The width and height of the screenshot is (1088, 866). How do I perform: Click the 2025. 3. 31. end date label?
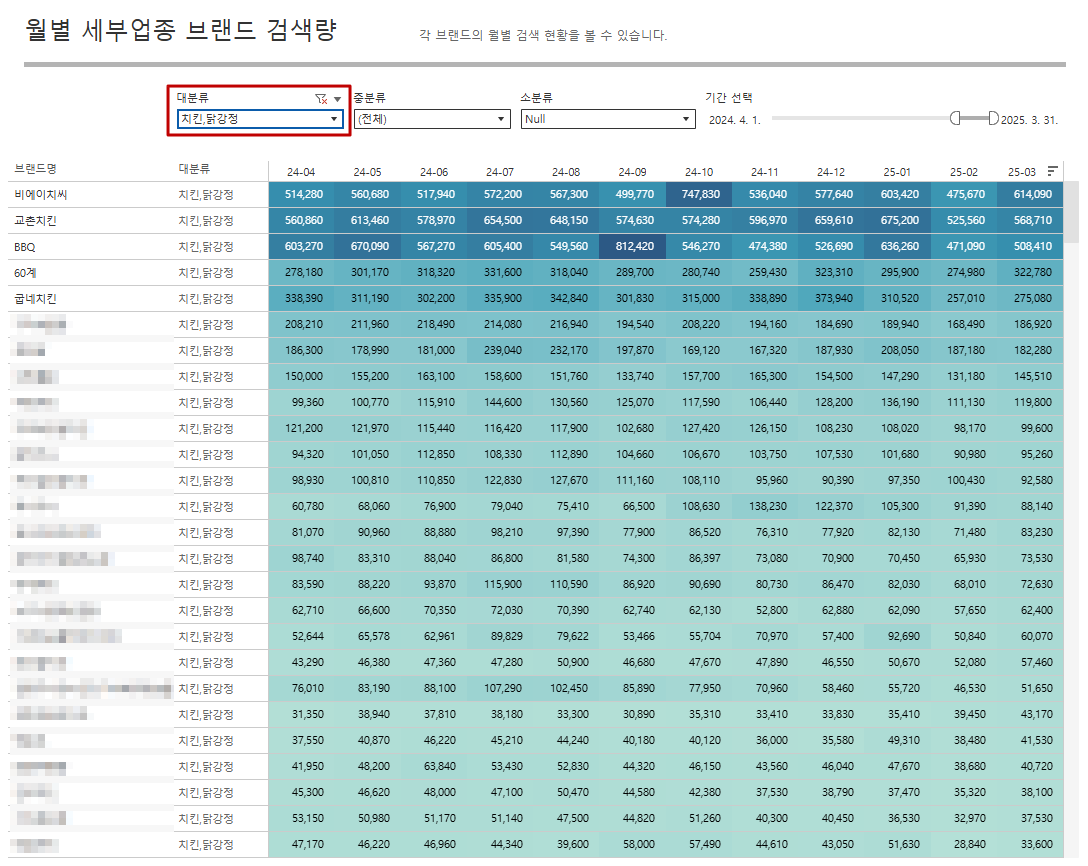(1029, 120)
